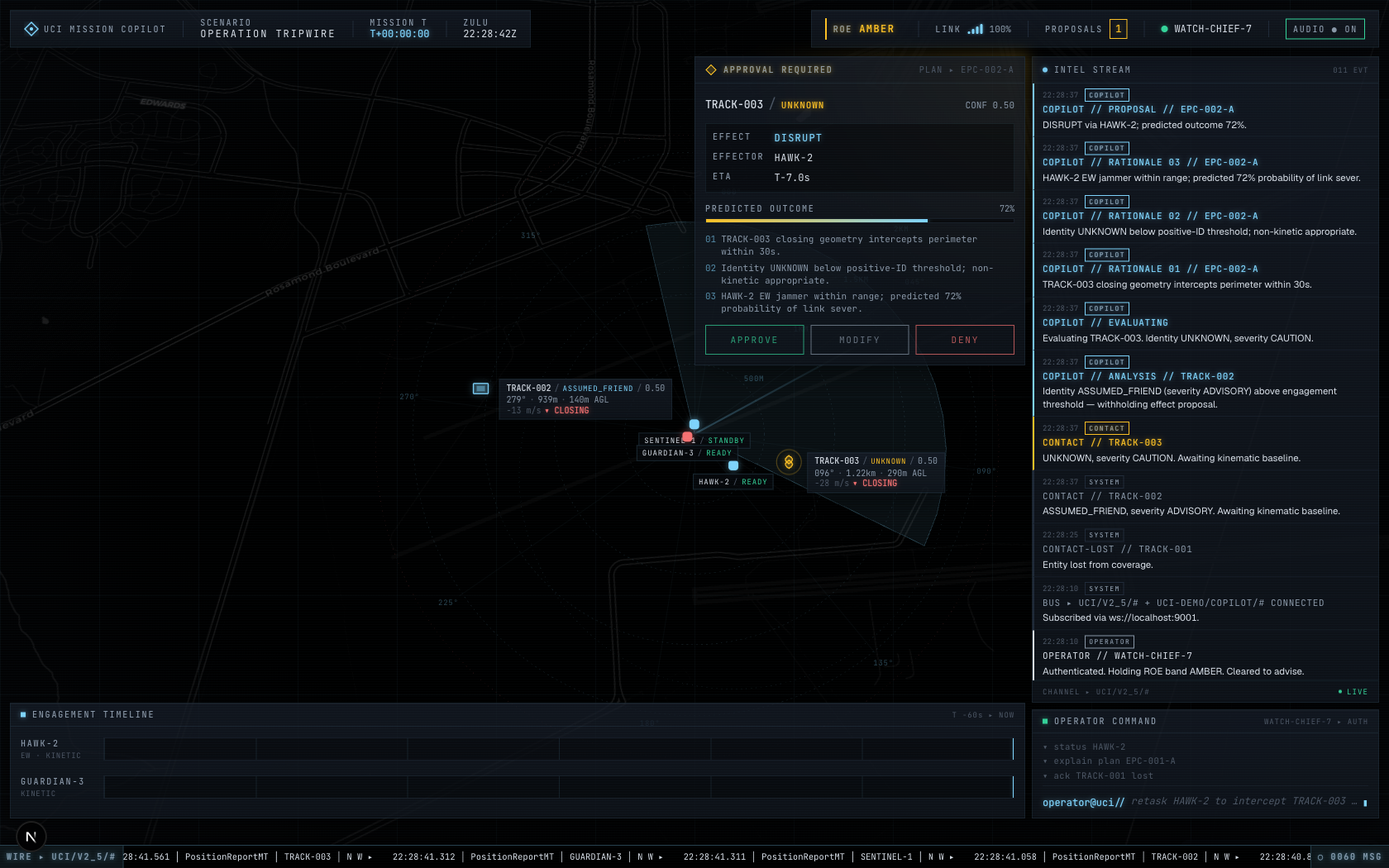Click the red closing arrow in TRACK-002 label
Viewport: 1389px width, 868px height.
547,411
